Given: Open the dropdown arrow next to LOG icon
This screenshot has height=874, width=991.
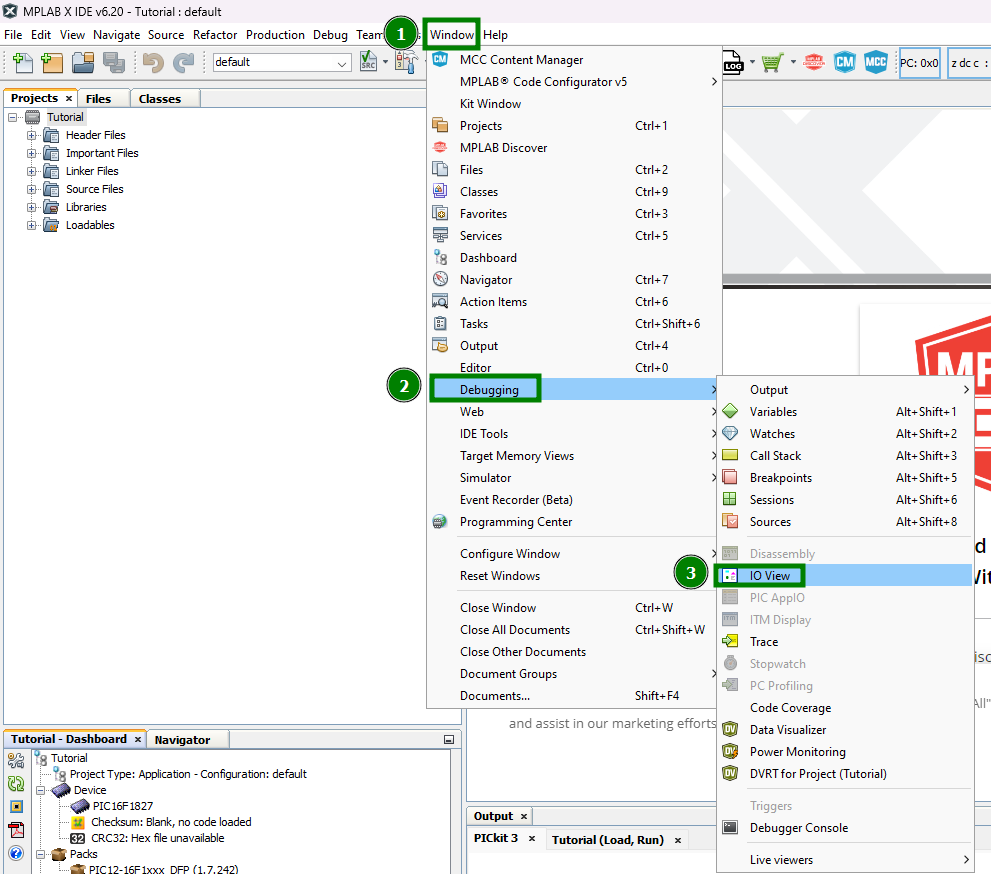Looking at the screenshot, I should (x=752, y=62).
